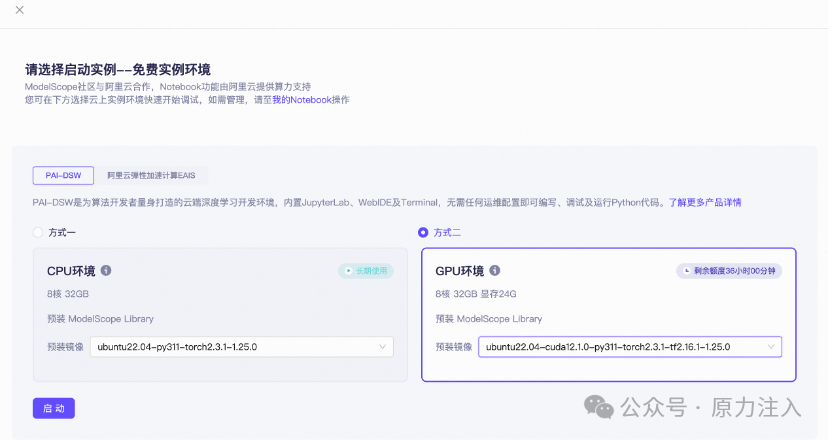Click the 方式一 label text
828x440 pixels.
62,232
